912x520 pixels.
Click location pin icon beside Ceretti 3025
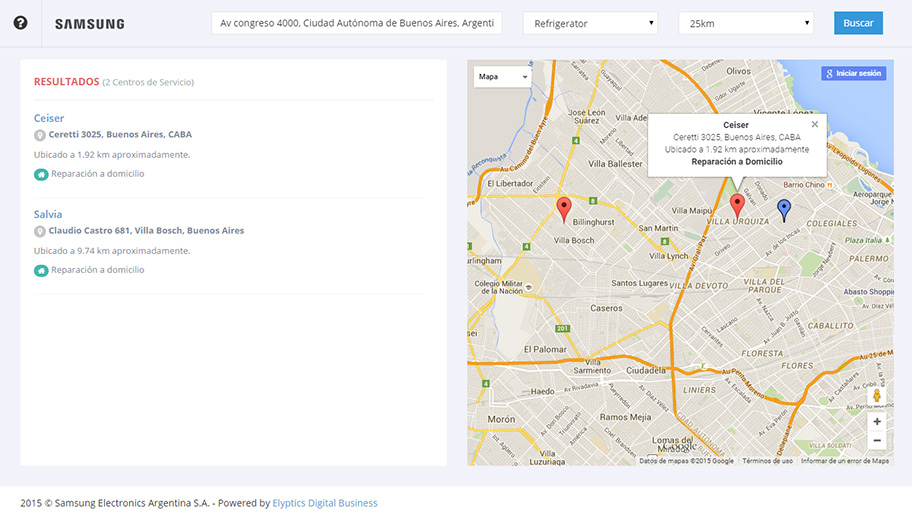(x=40, y=135)
